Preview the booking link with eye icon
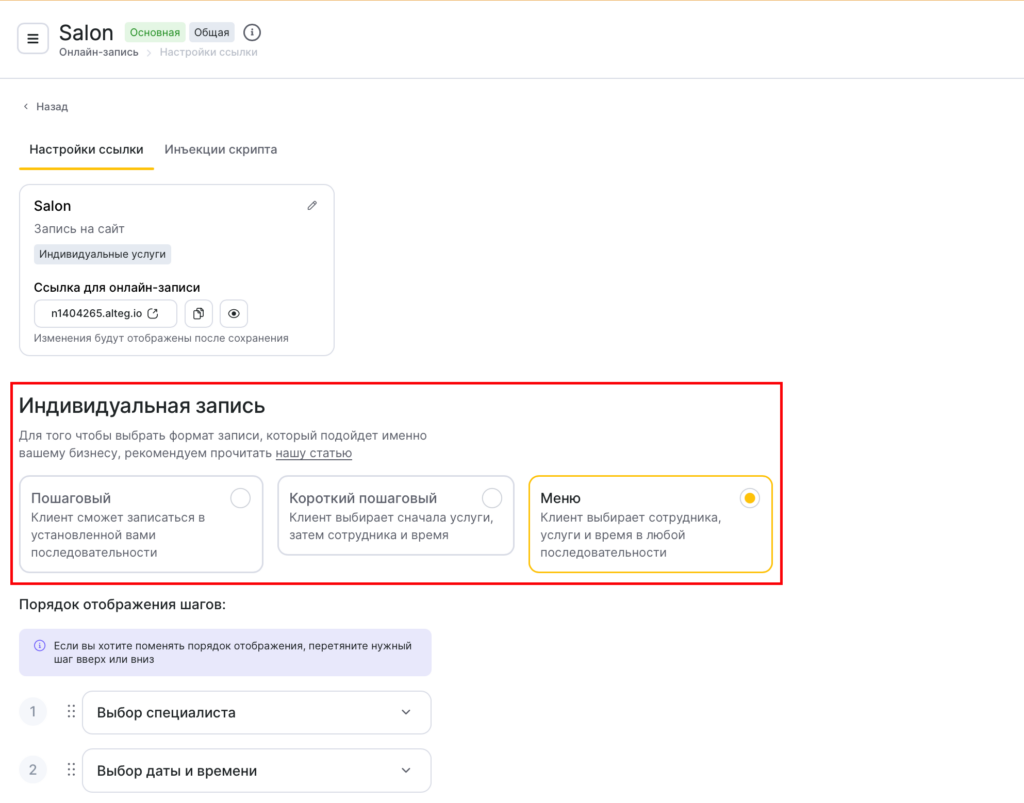Screen dimensions: 1024x803 point(233,314)
